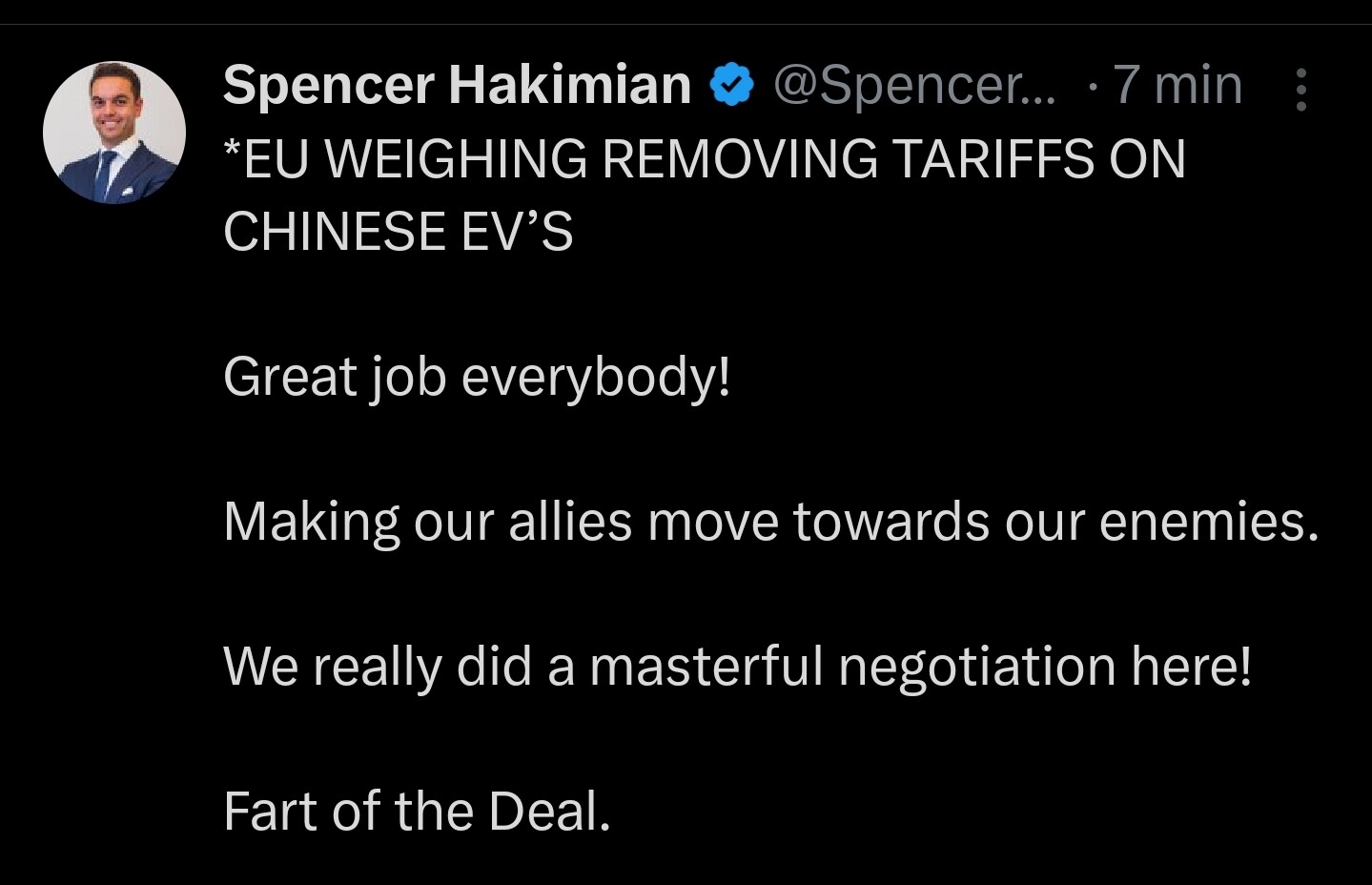Image resolution: width=1372 pixels, height=885 pixels.
Task: Open the three-dot more options menu
Action: coord(1300,90)
